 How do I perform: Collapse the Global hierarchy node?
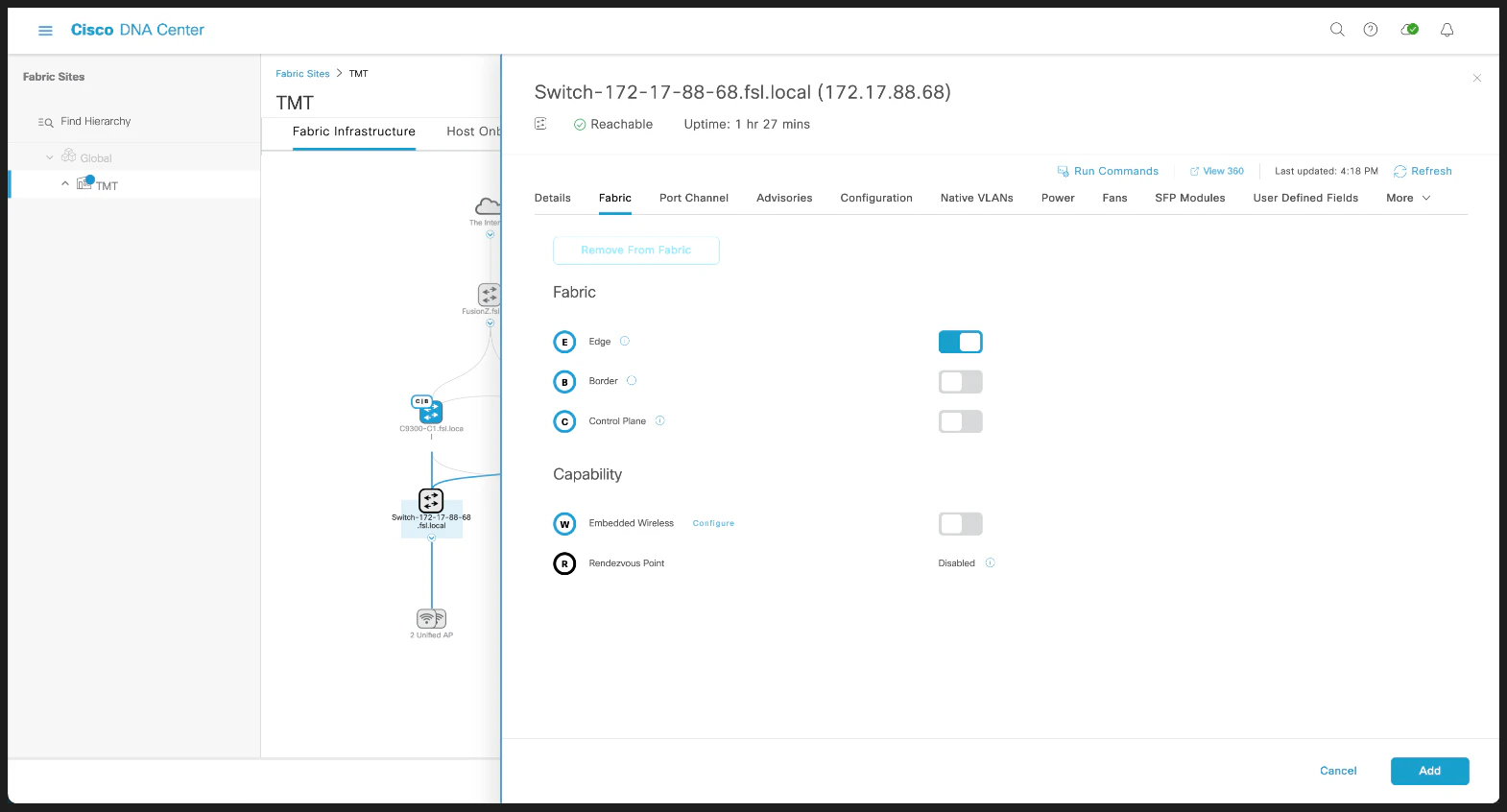click(50, 157)
